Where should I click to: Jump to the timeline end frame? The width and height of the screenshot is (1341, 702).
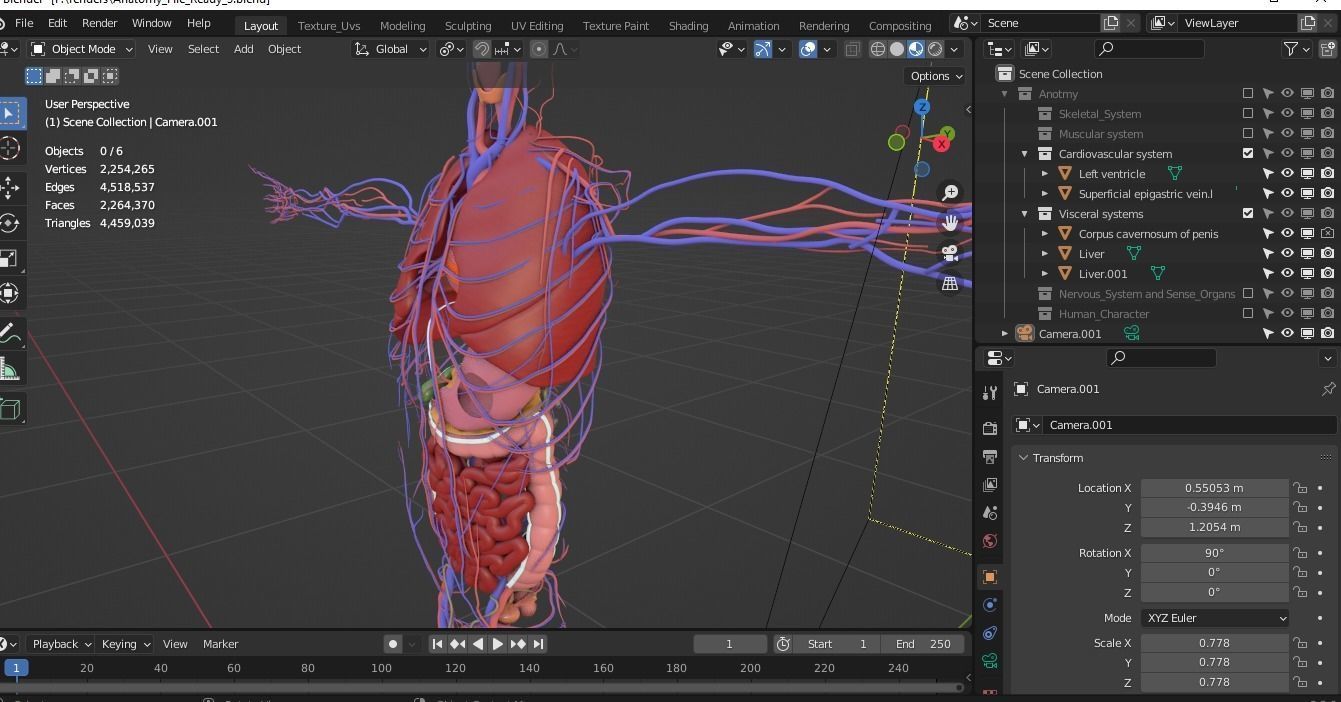pos(538,644)
